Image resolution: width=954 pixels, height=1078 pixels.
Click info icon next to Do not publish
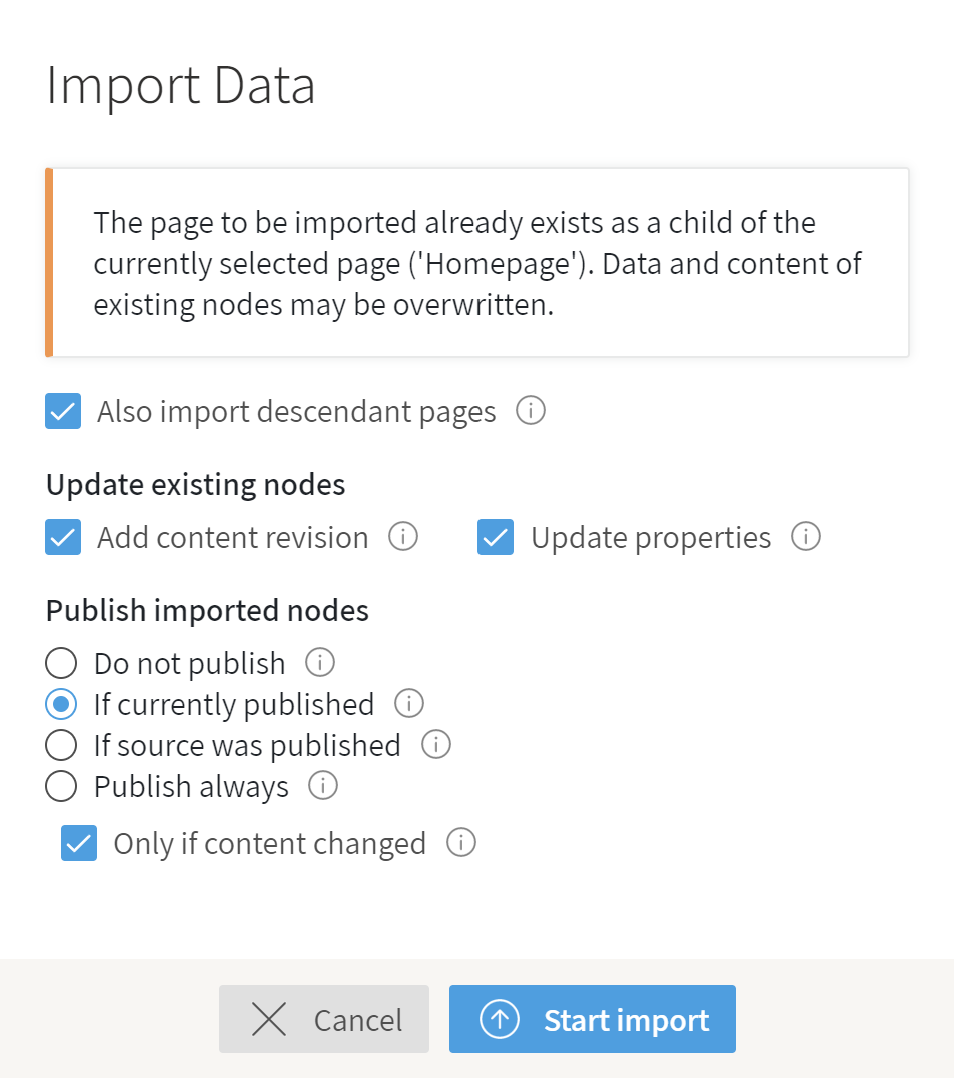(320, 662)
